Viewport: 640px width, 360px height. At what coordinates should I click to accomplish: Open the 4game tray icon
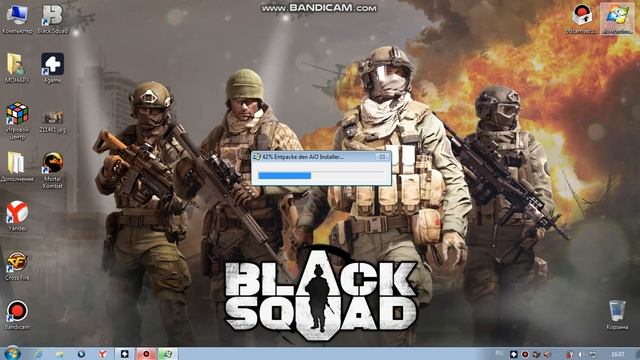514,354
